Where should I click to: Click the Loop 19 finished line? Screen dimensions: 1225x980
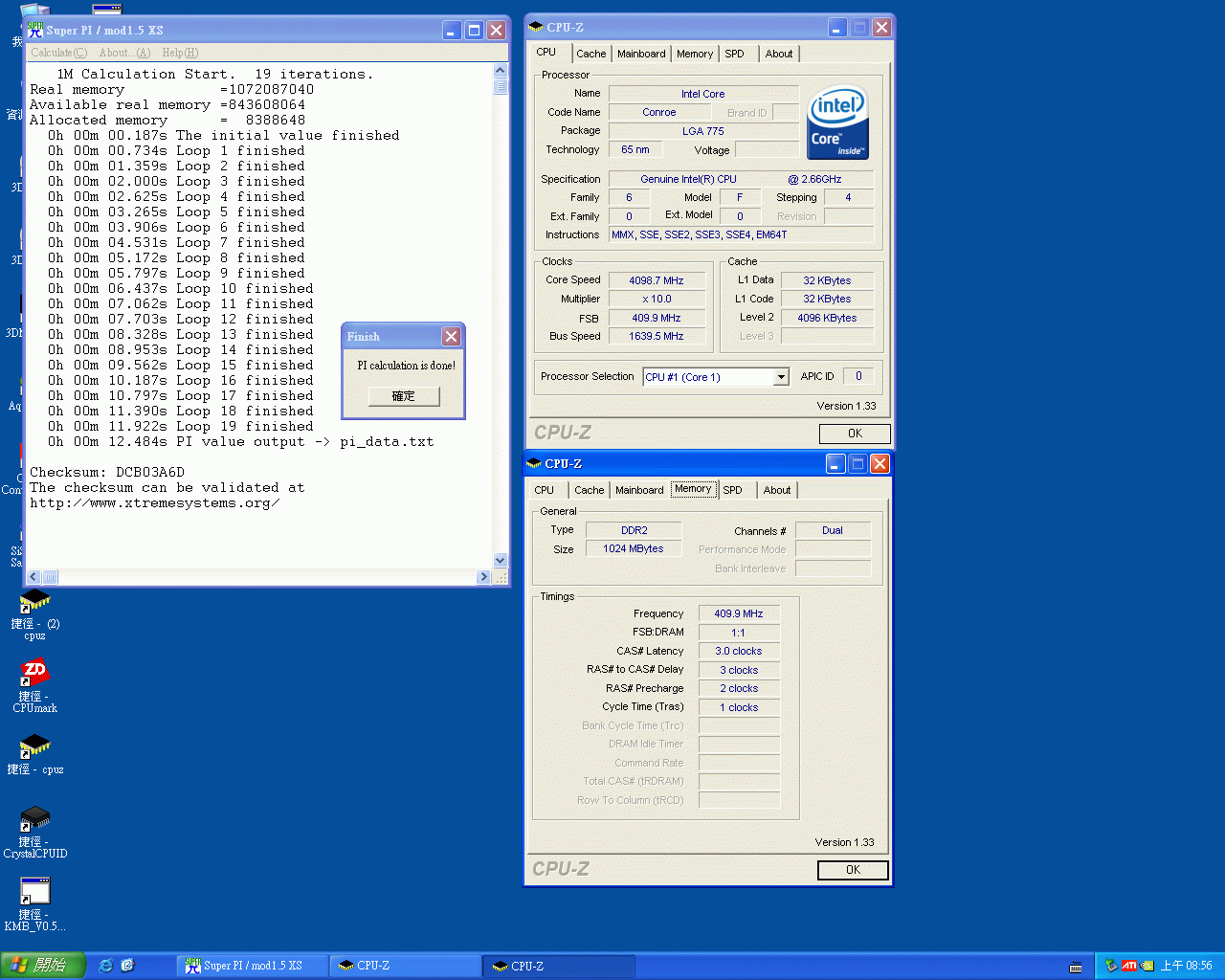[x=181, y=426]
